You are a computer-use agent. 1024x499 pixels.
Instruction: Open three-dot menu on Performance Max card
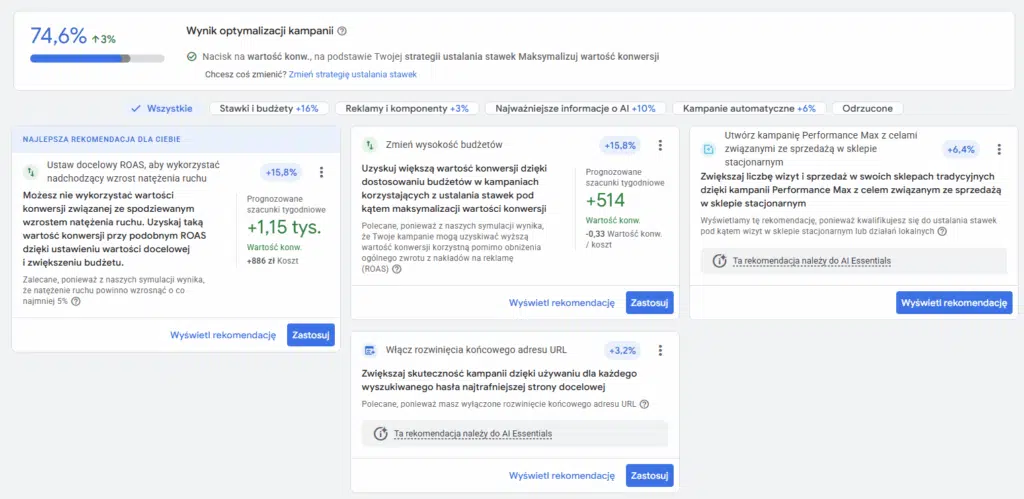pos(999,150)
